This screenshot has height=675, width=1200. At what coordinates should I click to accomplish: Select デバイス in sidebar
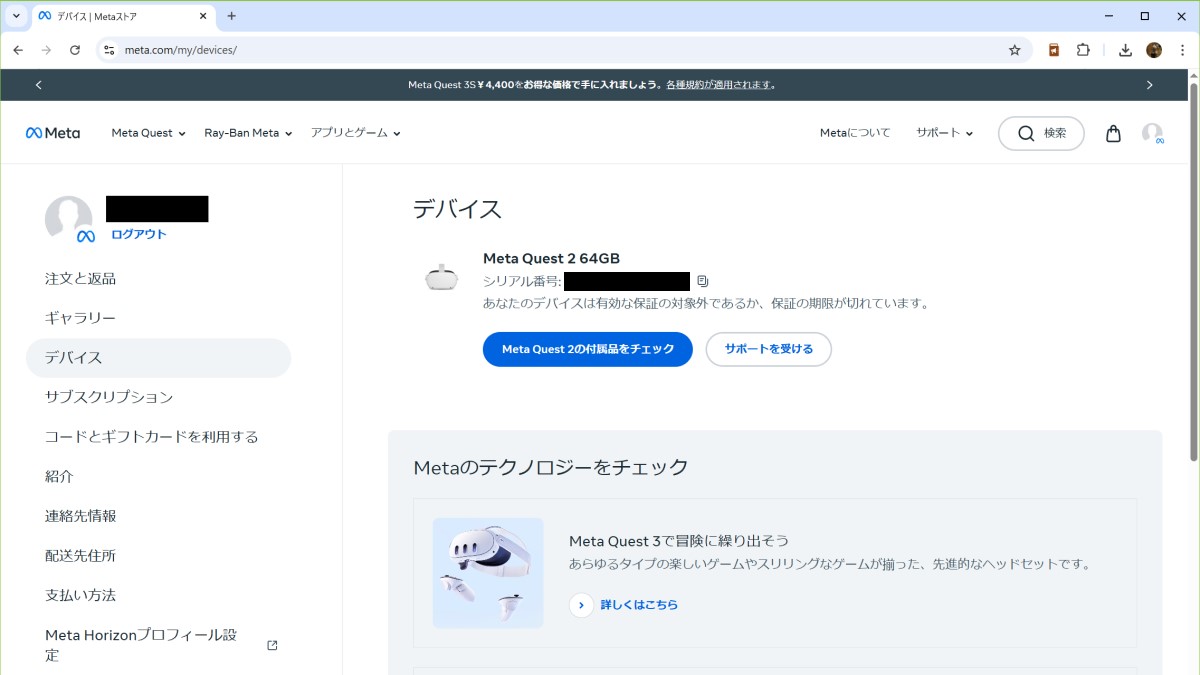click(158, 357)
